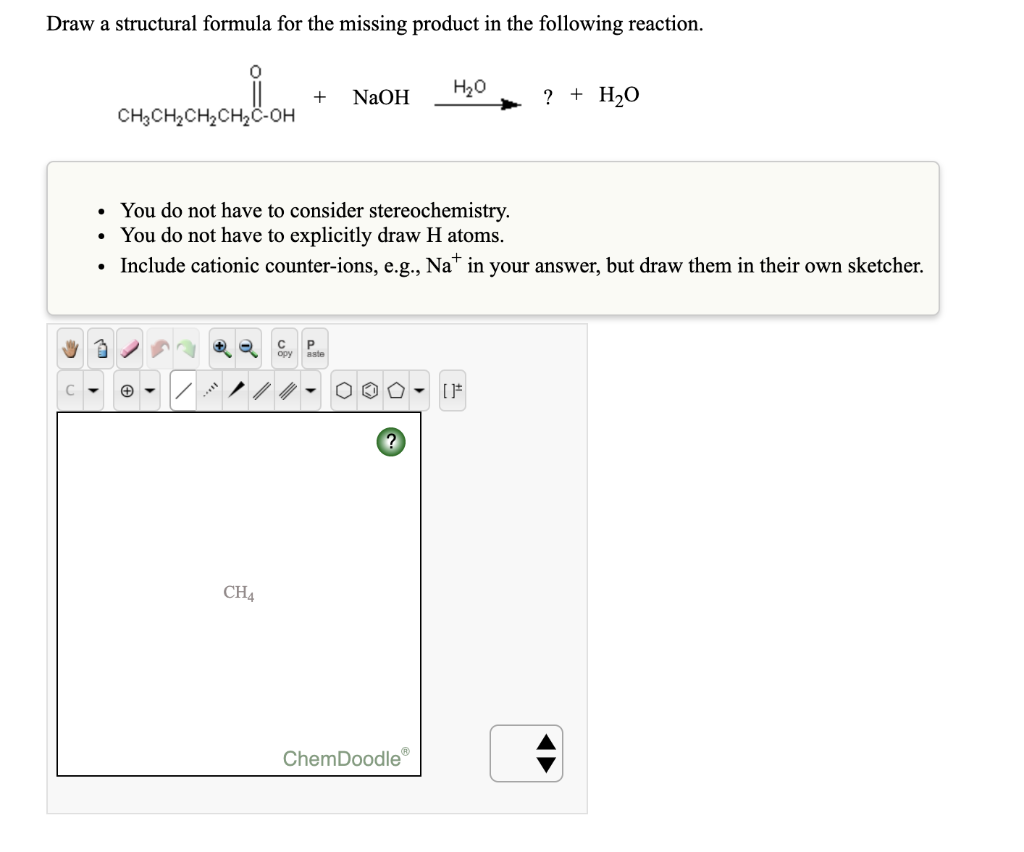Image resolution: width=1024 pixels, height=852 pixels.
Task: Open the charge tool dropdown
Action: pyautogui.click(x=148, y=390)
